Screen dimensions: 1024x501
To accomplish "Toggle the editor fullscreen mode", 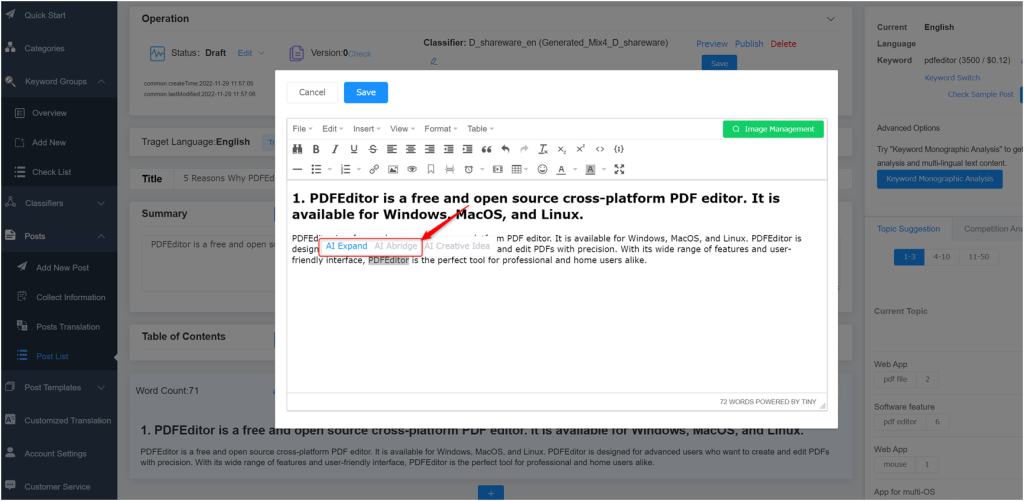I will point(620,169).
